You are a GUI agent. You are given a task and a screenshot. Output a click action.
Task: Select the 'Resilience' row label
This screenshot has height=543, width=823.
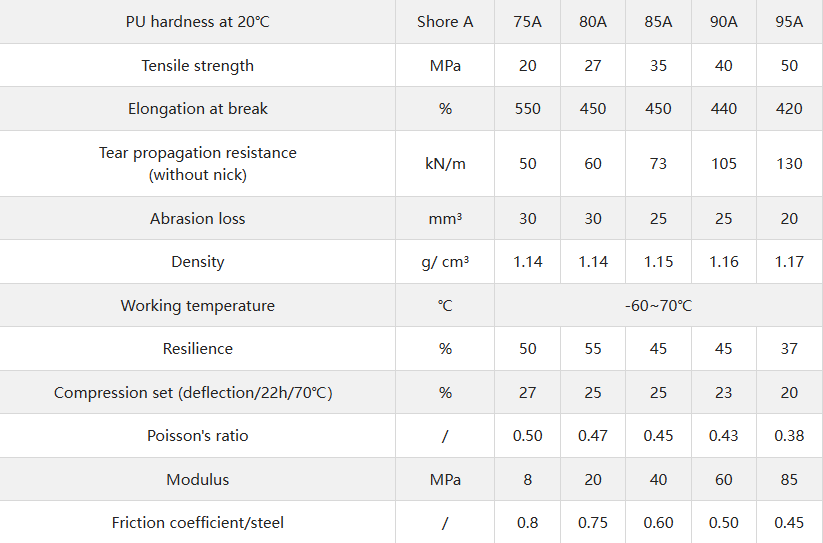[x=198, y=349]
